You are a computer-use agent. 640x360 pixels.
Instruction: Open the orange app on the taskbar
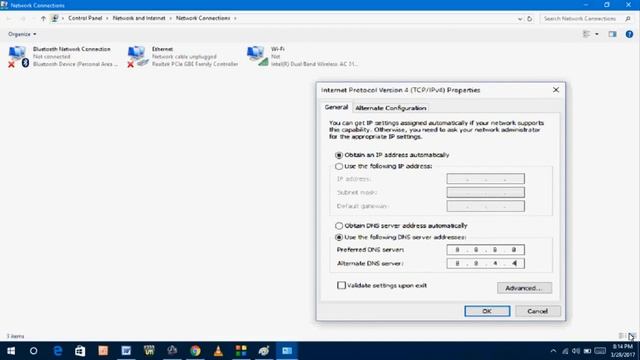point(103,351)
